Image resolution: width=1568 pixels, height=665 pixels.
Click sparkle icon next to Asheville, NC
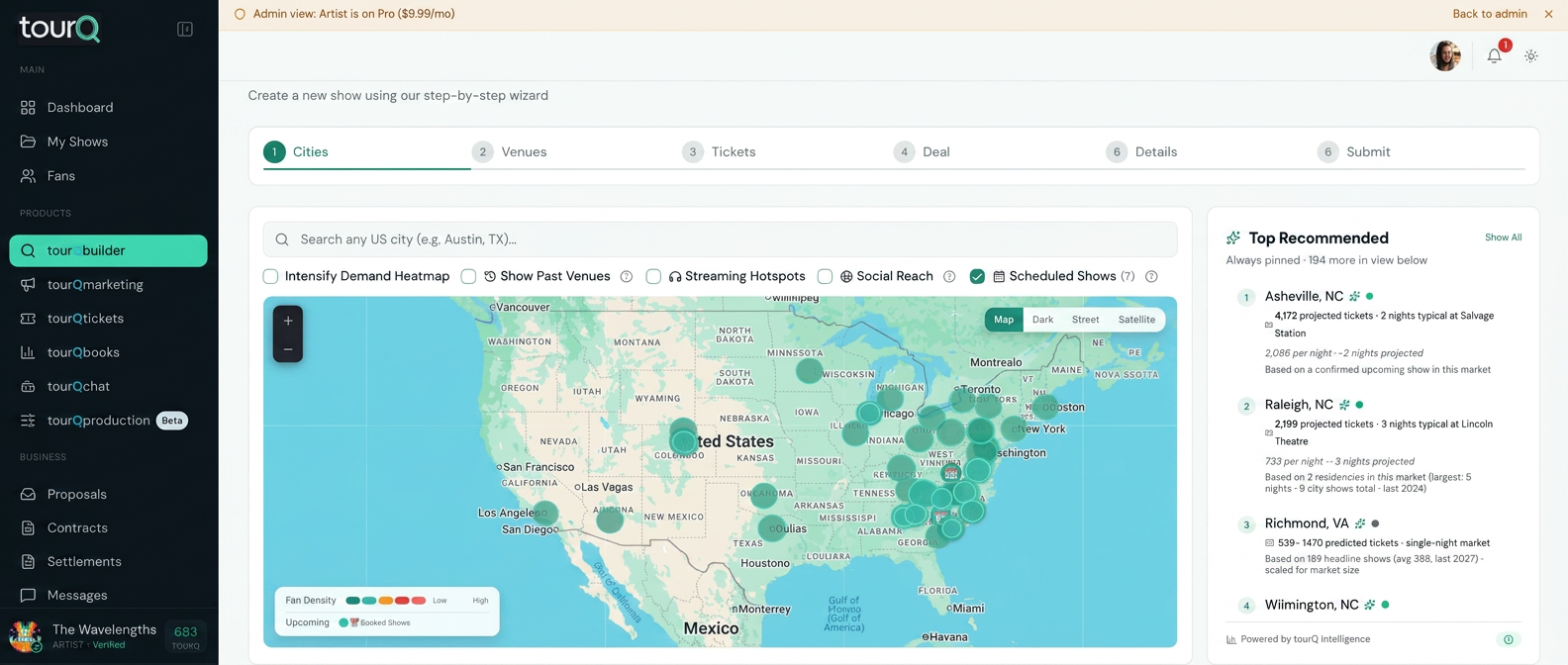1354,297
